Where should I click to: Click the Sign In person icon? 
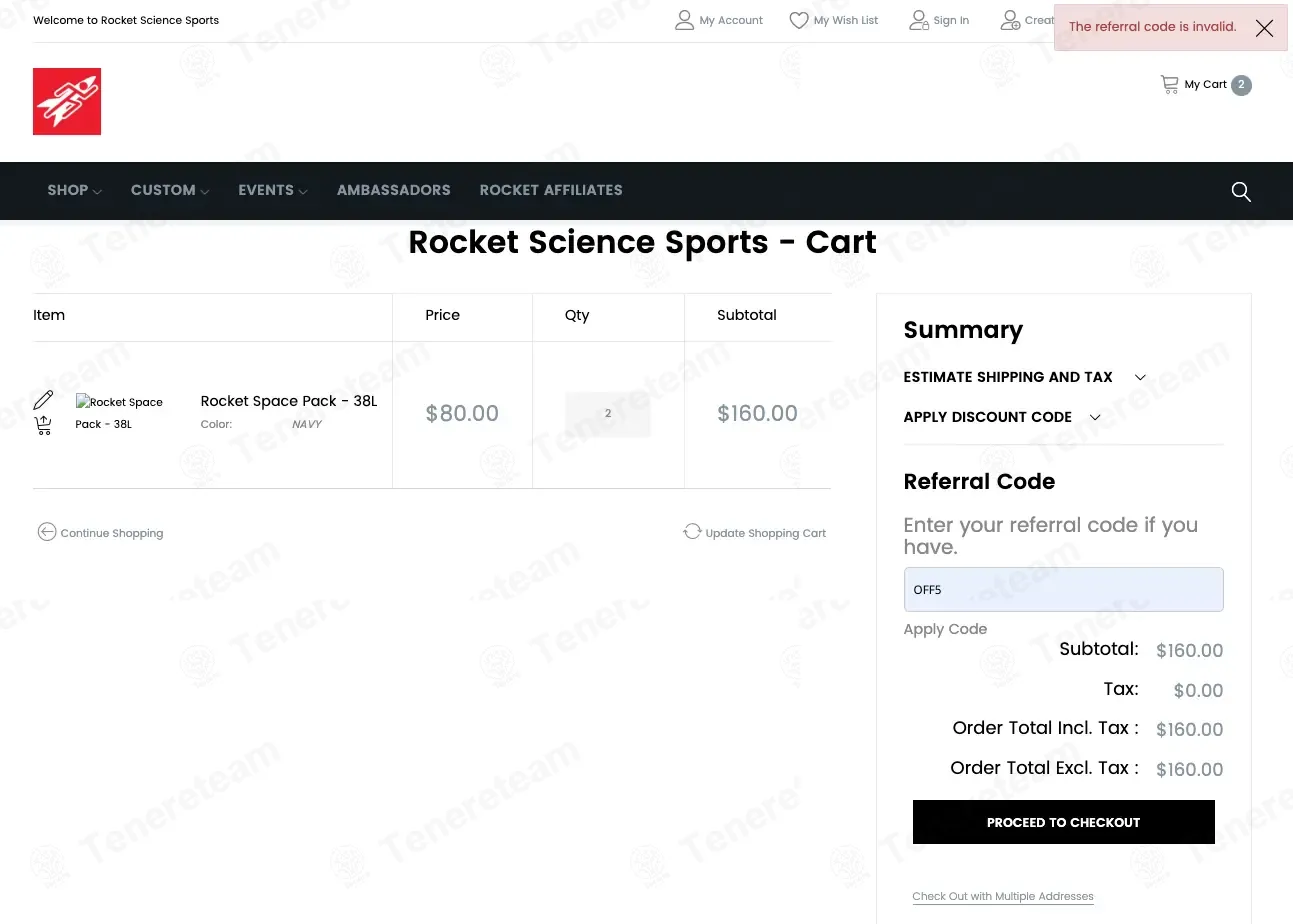click(919, 20)
